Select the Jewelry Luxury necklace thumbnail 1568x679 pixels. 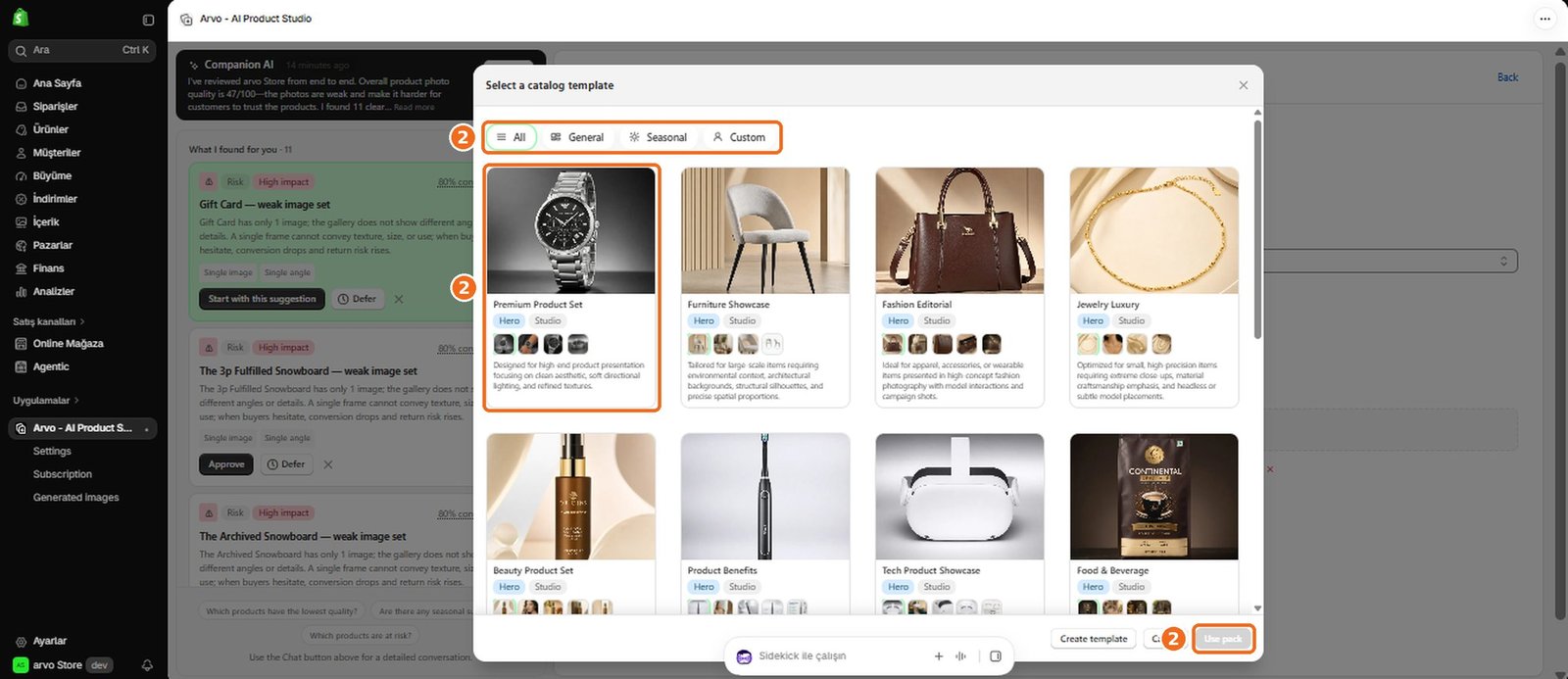point(1154,230)
